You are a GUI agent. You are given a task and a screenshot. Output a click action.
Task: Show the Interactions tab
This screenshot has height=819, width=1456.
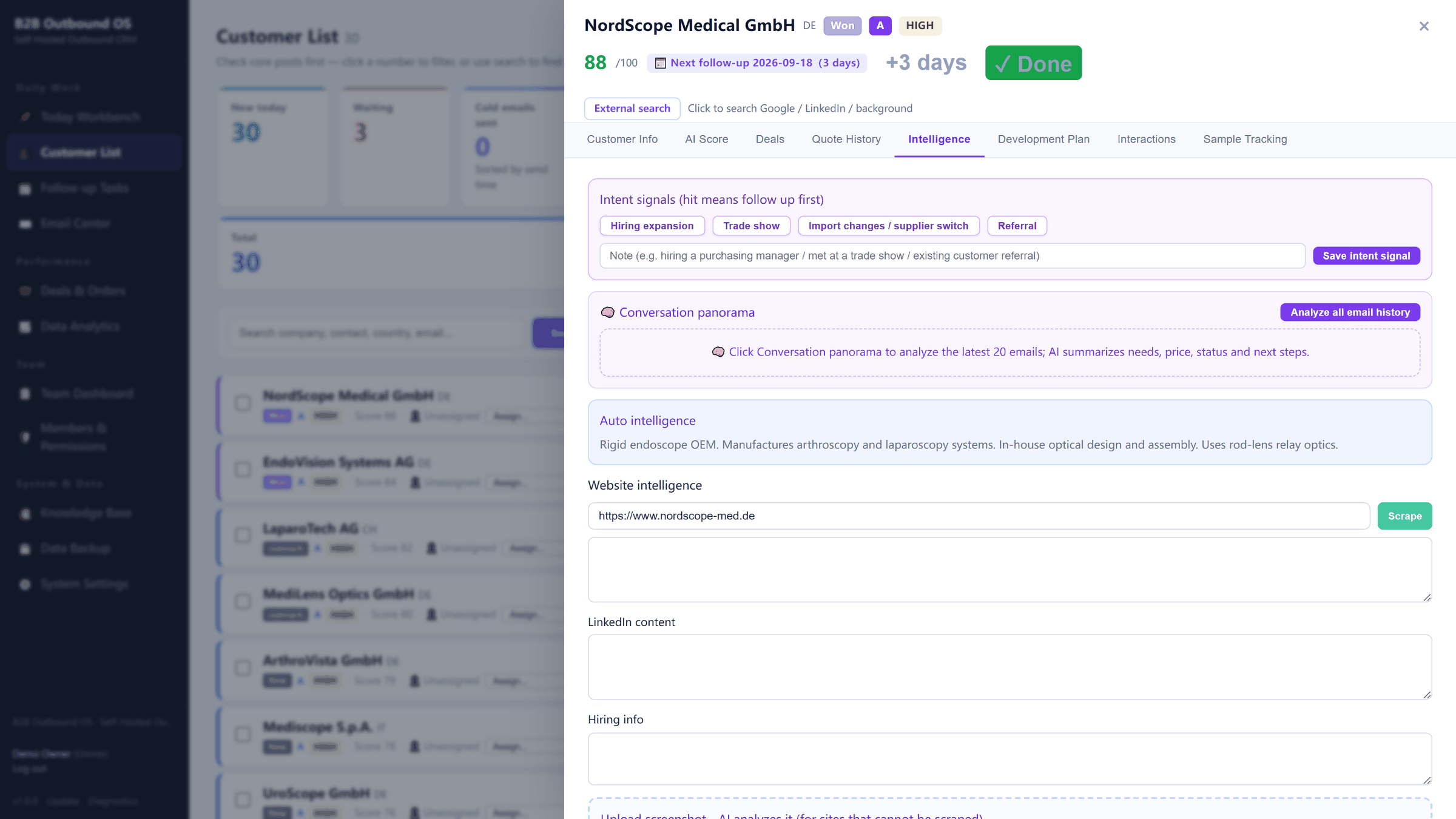pyautogui.click(x=1146, y=139)
